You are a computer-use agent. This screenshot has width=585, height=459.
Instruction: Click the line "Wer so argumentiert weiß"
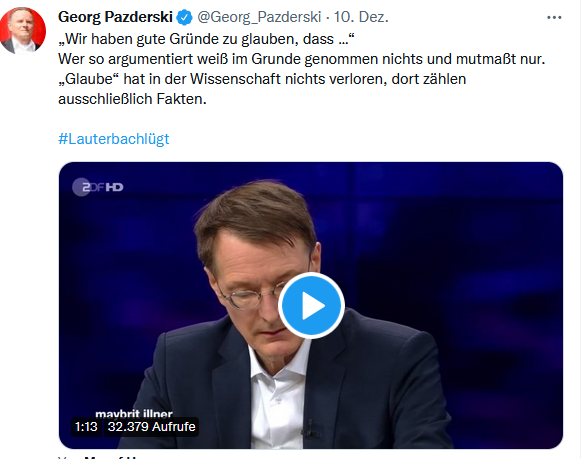pyautogui.click(x=301, y=59)
